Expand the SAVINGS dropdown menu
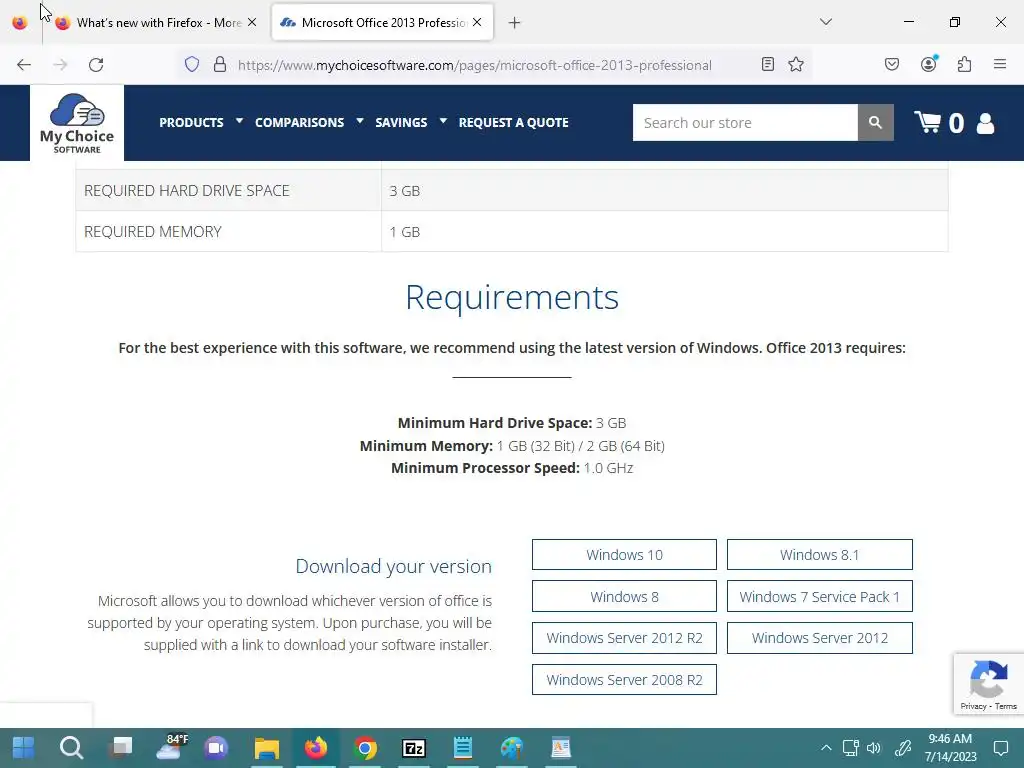Screen dimensions: 1024x768 point(411,122)
